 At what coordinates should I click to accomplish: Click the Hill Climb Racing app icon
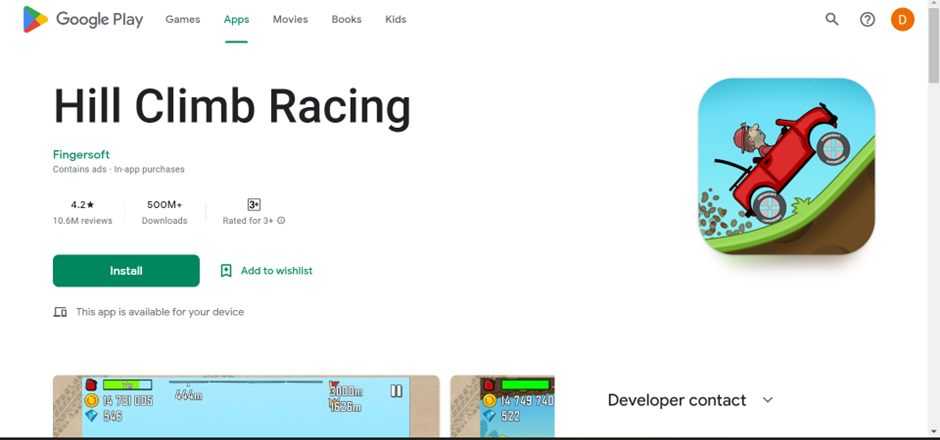(786, 166)
